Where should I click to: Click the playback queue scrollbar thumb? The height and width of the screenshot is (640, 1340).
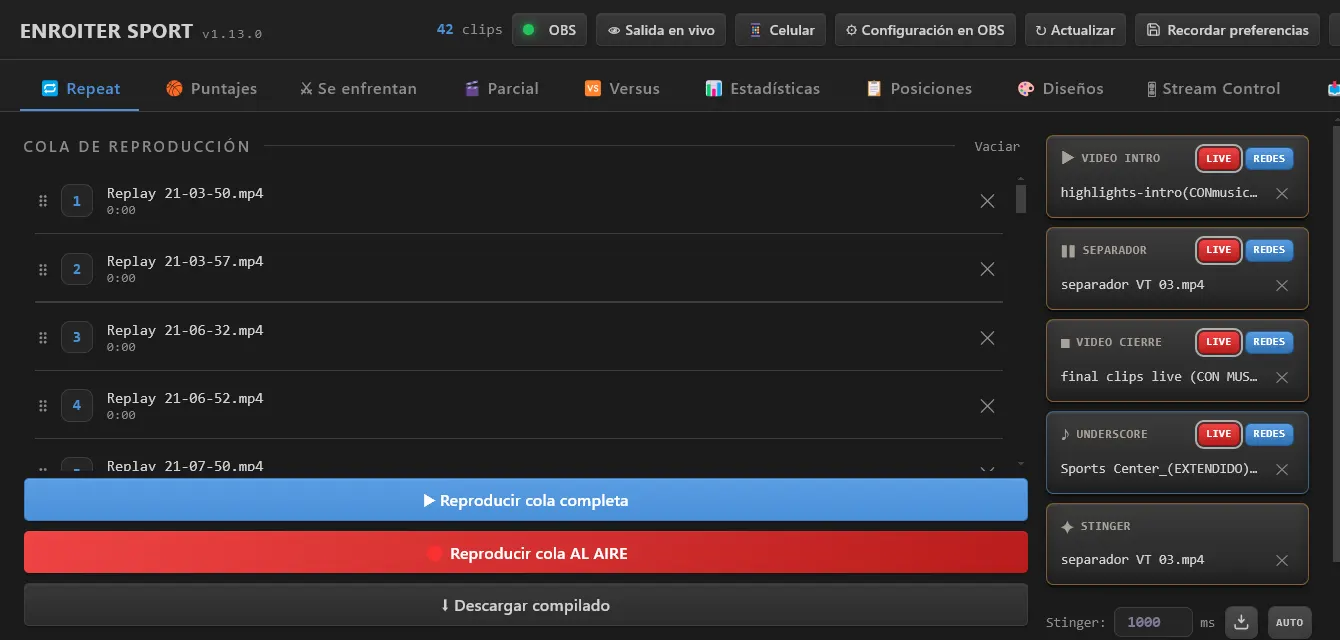[x=1021, y=198]
